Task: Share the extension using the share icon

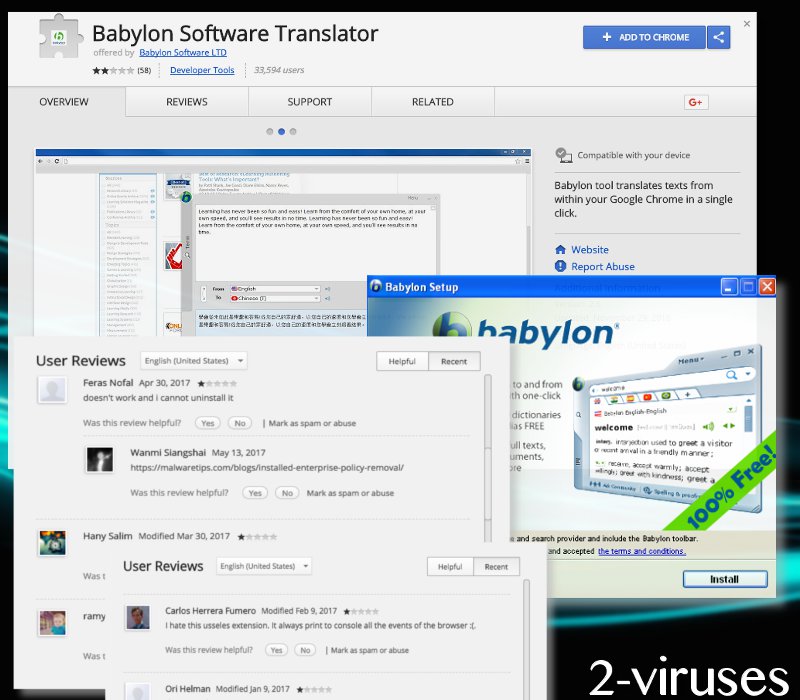Action: point(717,37)
